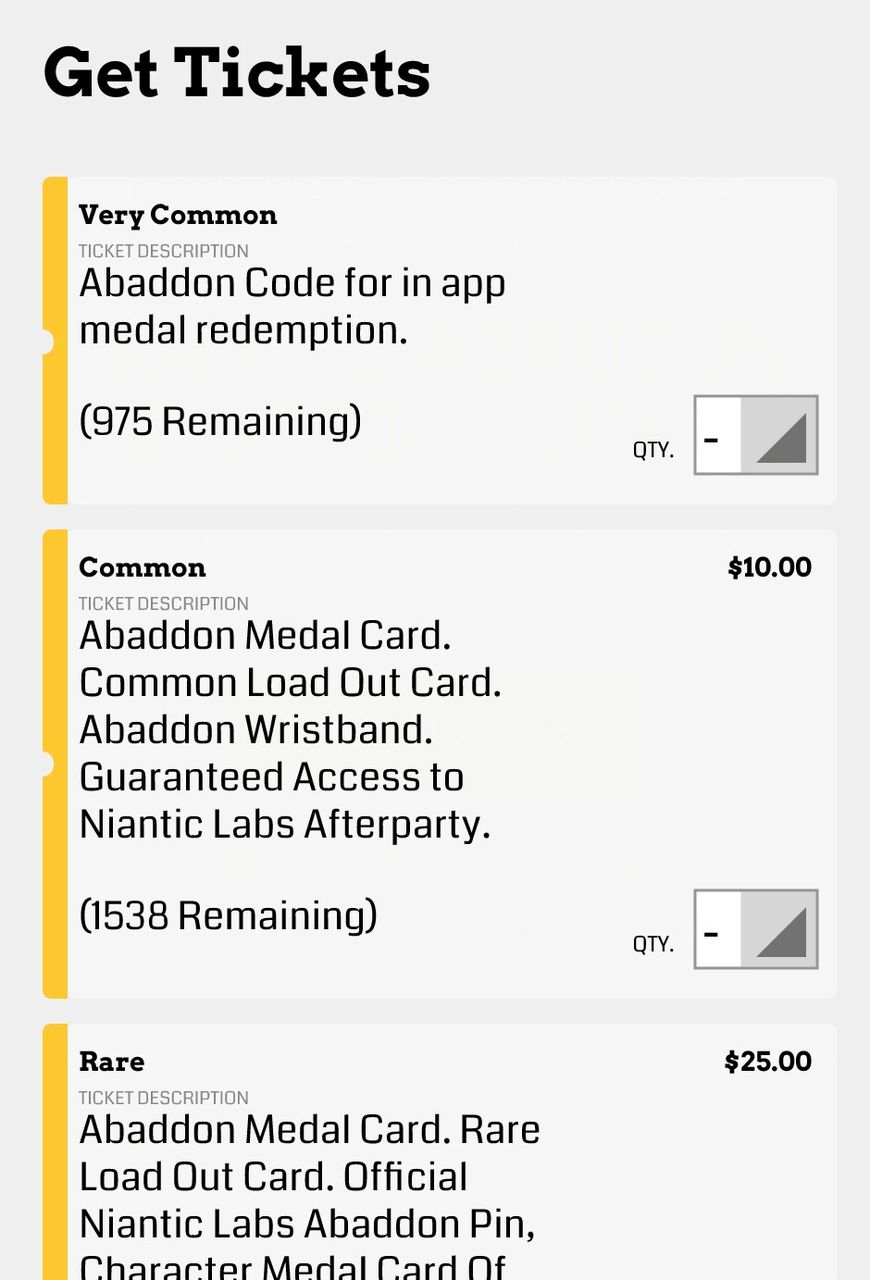Click the Get Tickets heading
This screenshot has height=1280, width=870.
pyautogui.click(x=237, y=73)
